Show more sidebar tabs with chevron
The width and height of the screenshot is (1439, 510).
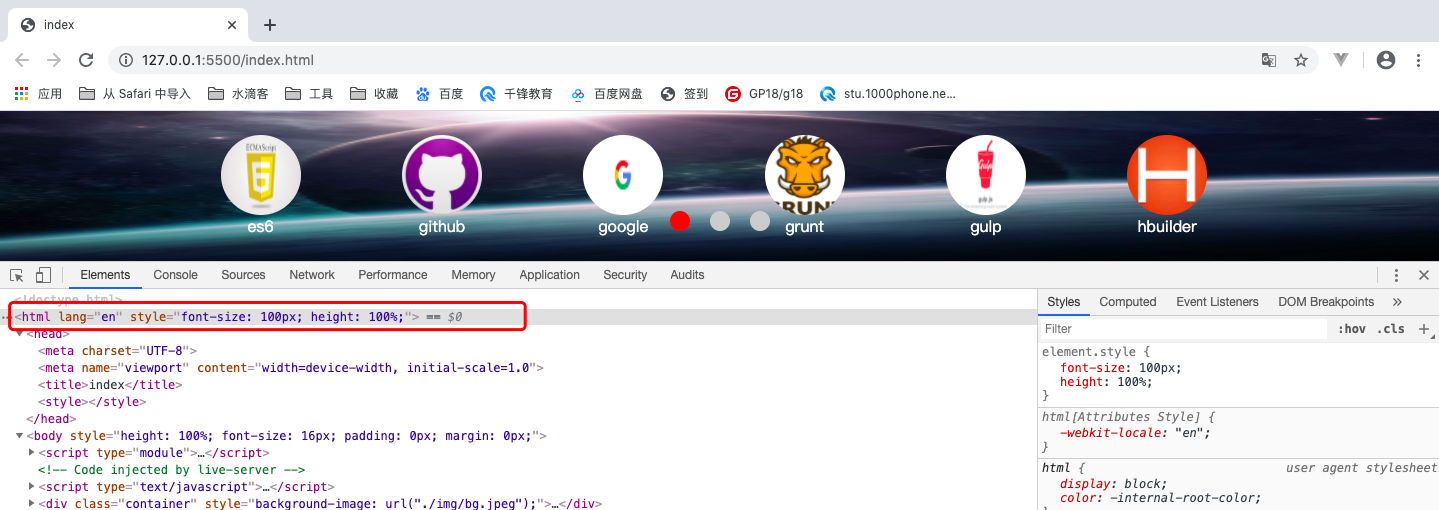tap(1397, 302)
